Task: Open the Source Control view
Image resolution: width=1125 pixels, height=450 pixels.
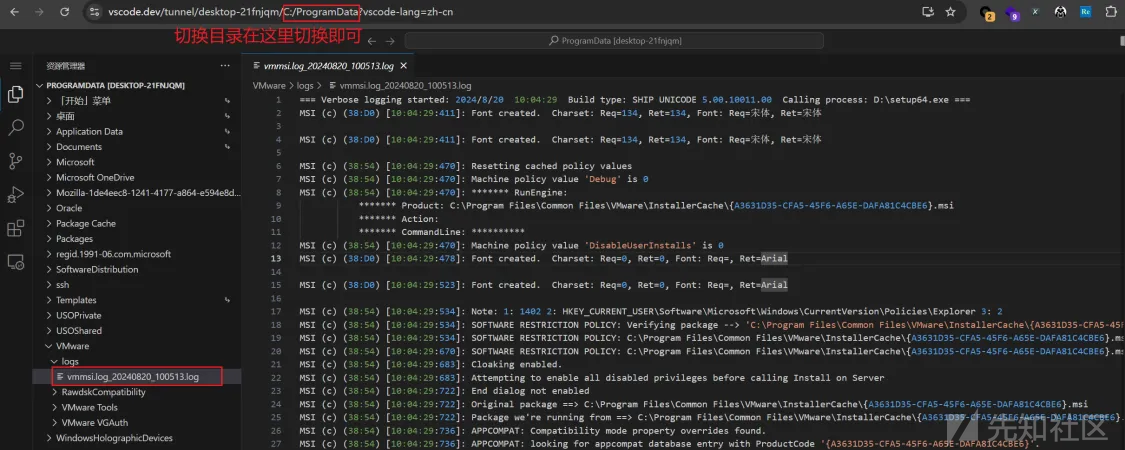Action: point(15,161)
